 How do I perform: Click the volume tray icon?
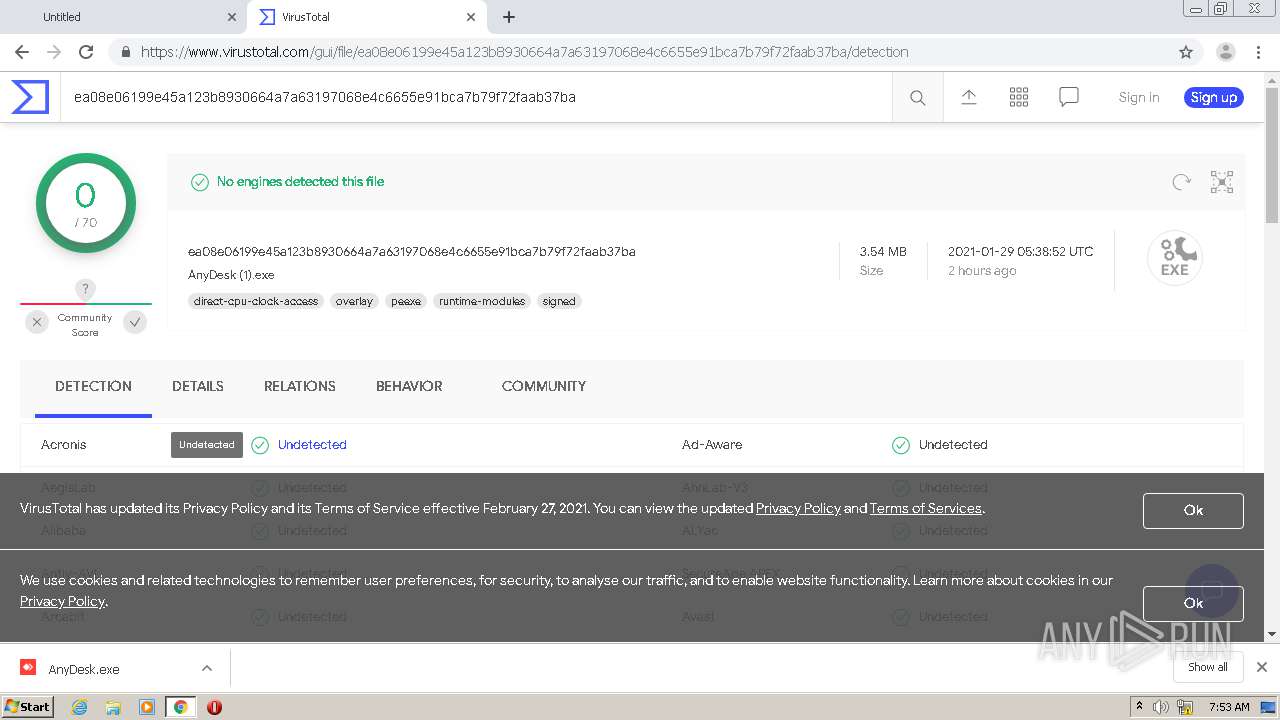(x=1161, y=707)
